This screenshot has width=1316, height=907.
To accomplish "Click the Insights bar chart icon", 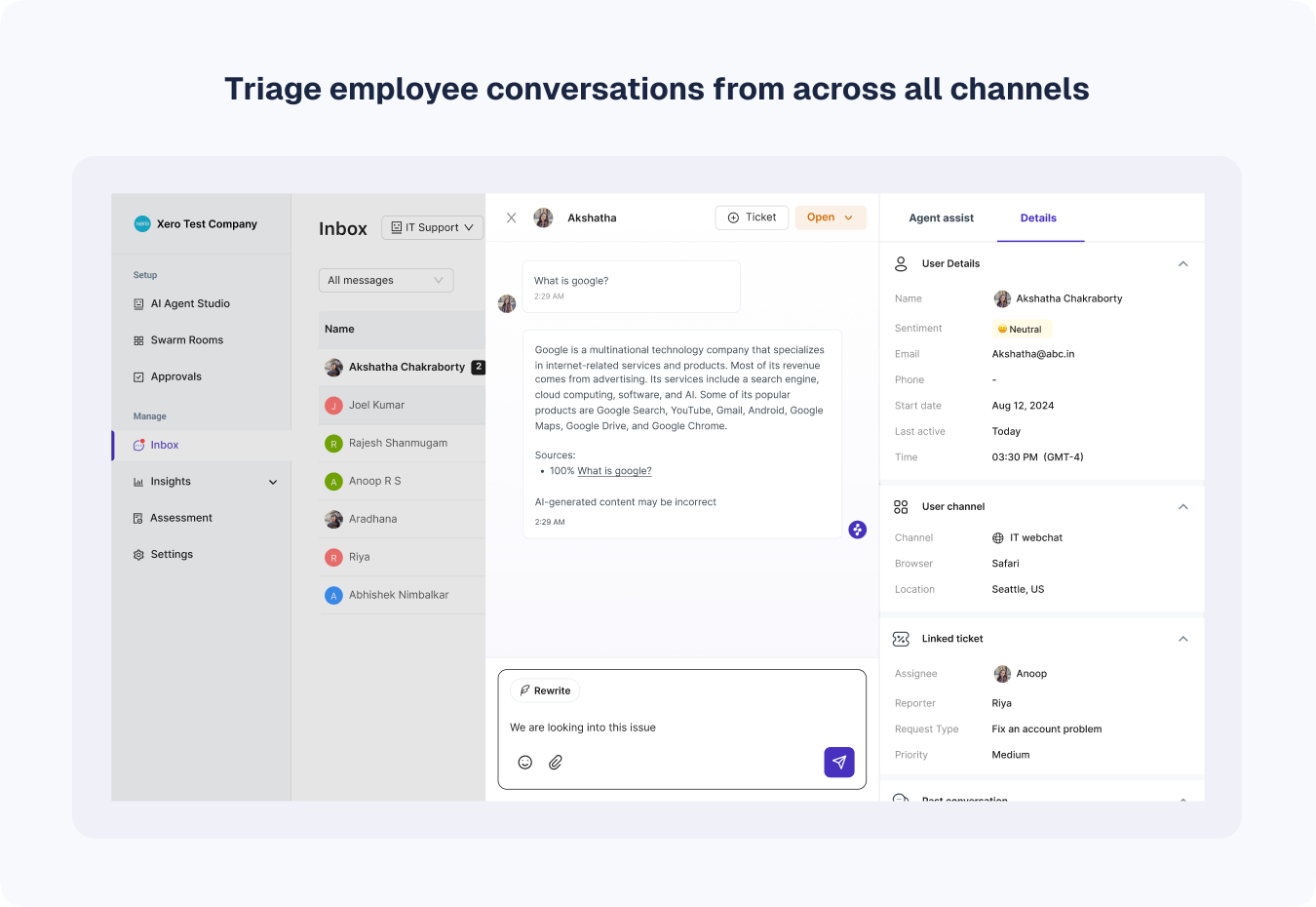I will tap(138, 482).
